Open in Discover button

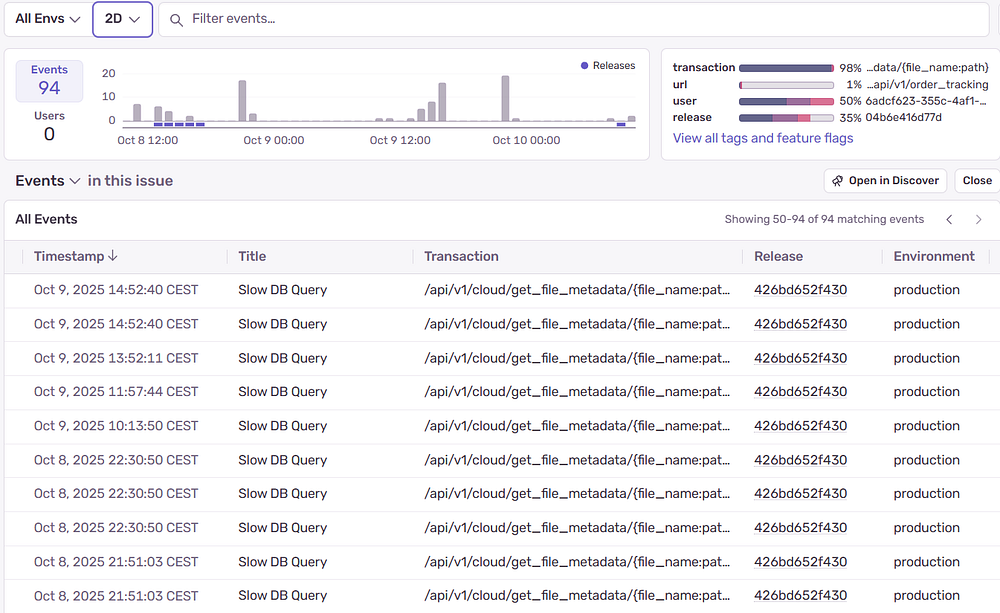point(885,181)
